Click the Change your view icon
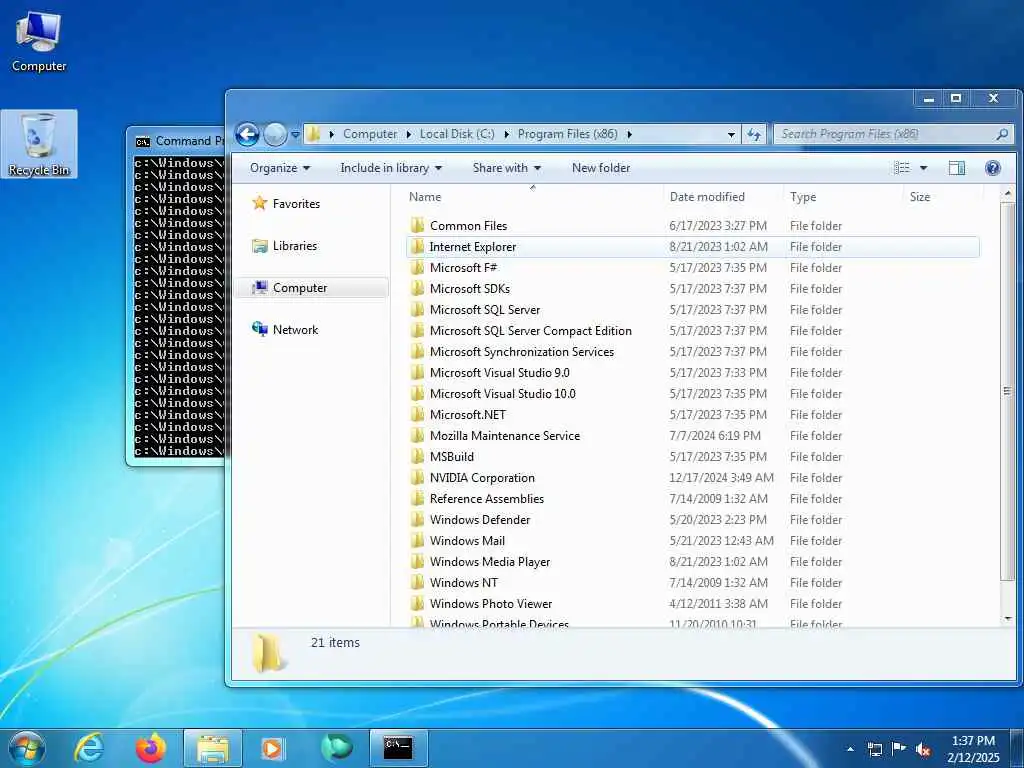This screenshot has width=1024, height=768. point(902,168)
